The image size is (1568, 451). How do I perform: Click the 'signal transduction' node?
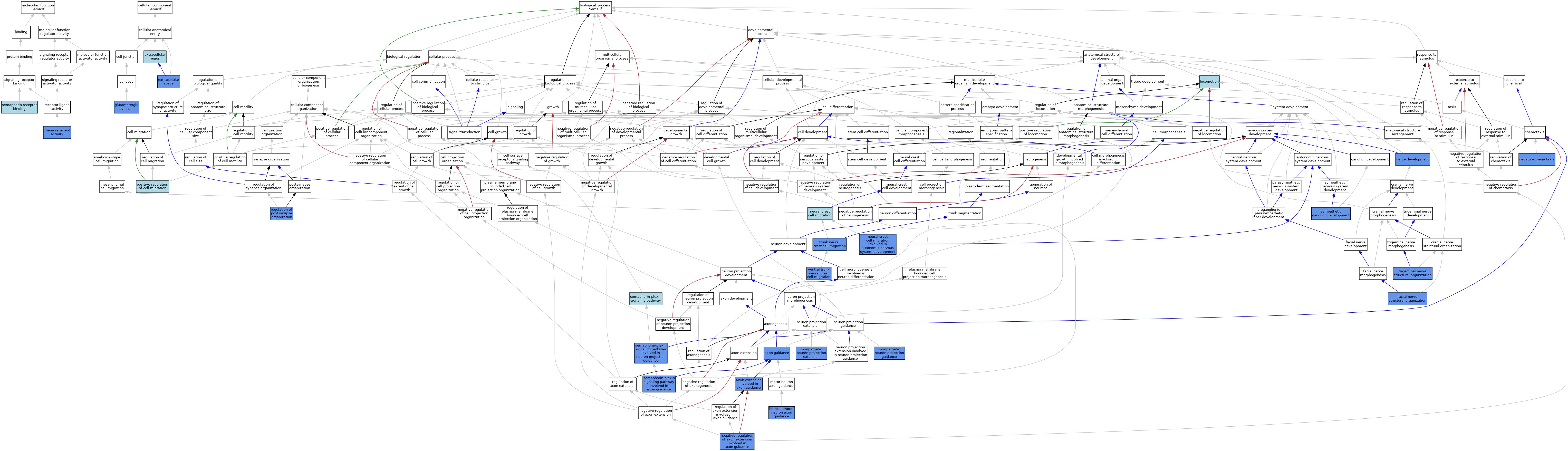click(x=464, y=132)
